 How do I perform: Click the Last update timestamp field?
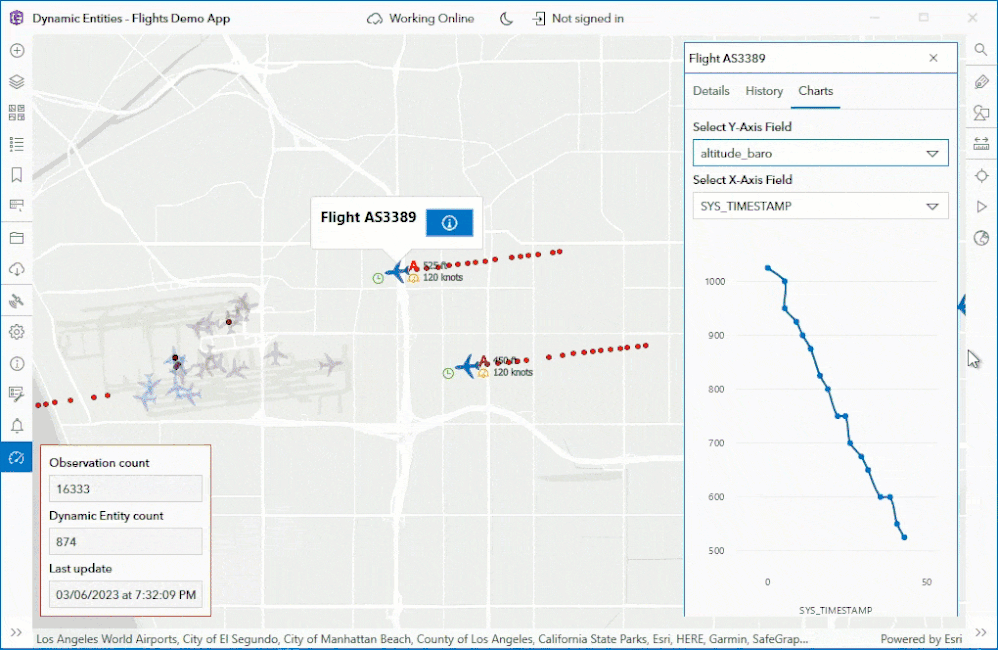point(125,595)
